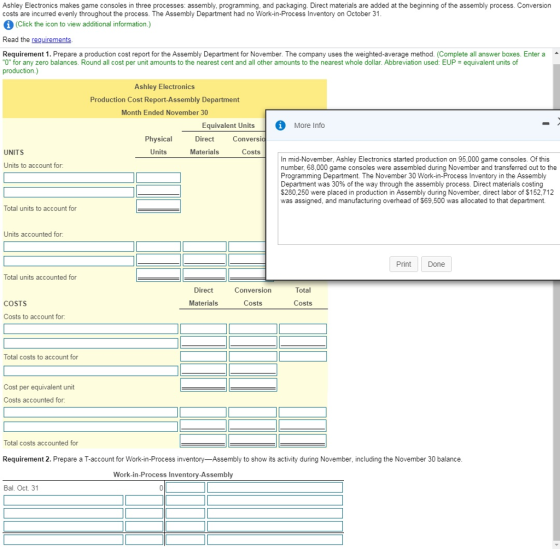Open the requirements link
The image size is (560, 549).
(x=51, y=40)
